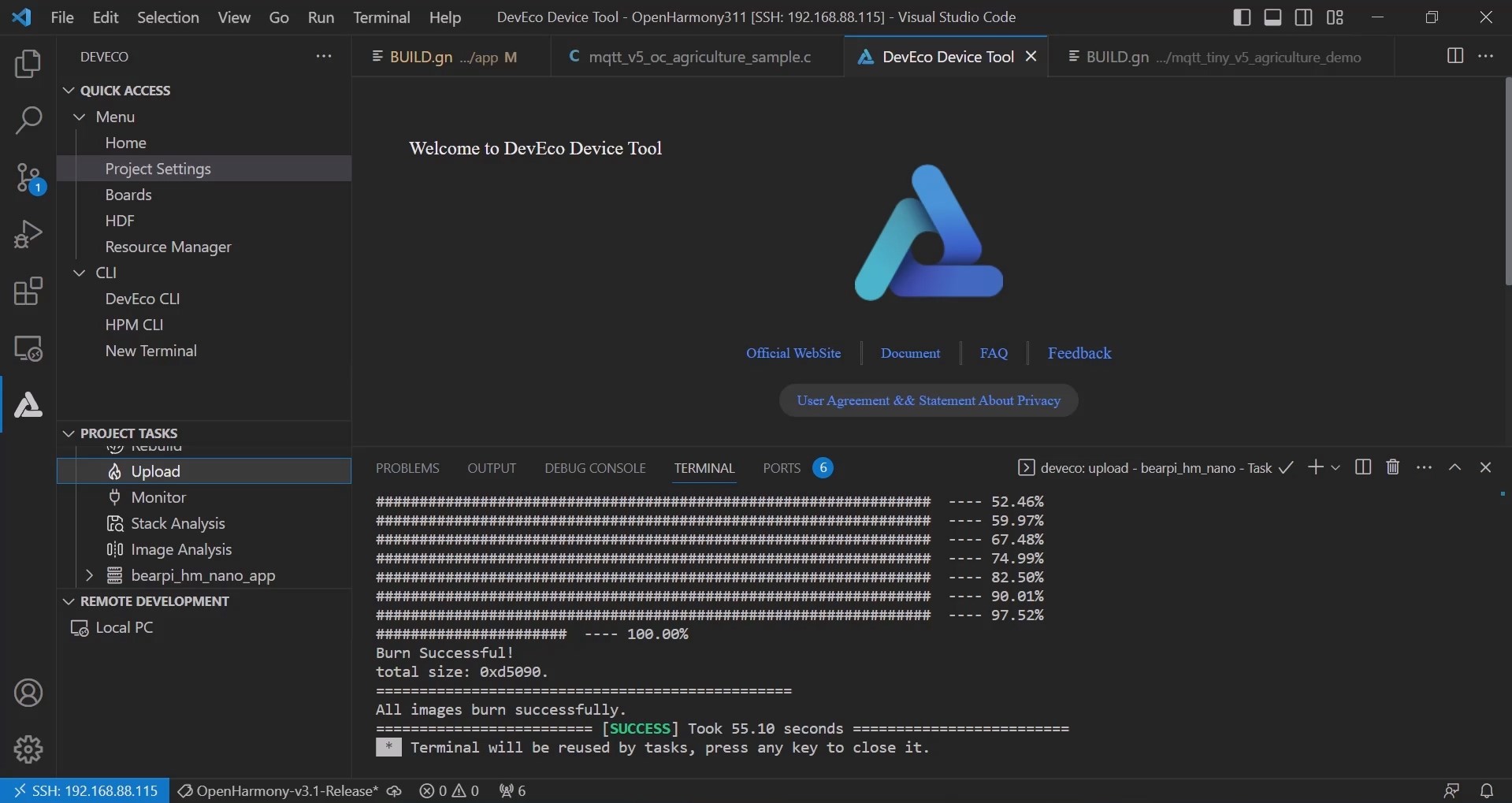The image size is (1512, 803).
Task: Select the DevEco Device Tool activity icon
Action: click(28, 404)
